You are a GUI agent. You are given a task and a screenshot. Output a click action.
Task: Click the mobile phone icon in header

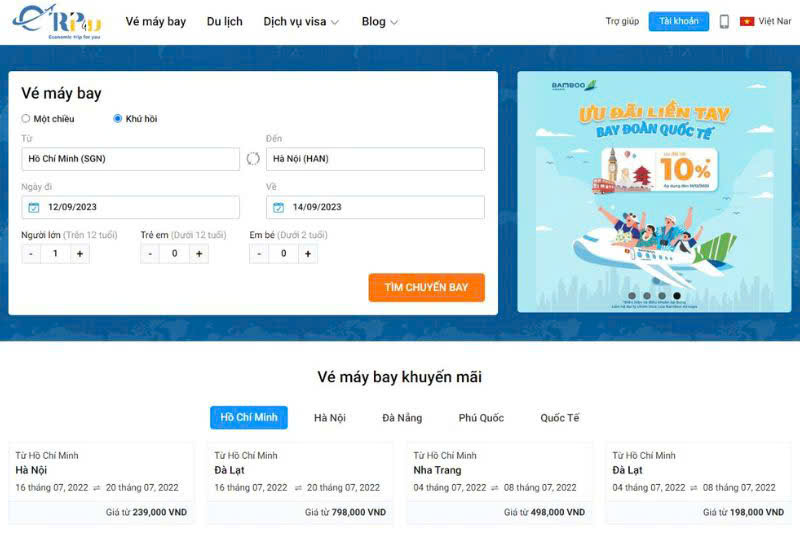tap(724, 21)
